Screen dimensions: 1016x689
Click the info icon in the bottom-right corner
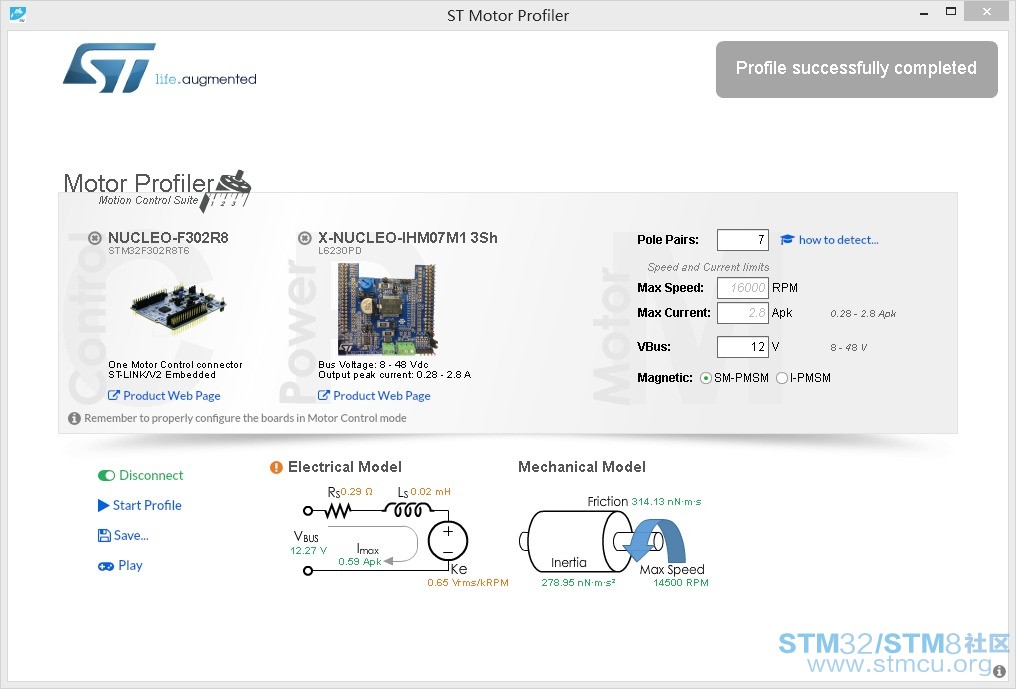(x=1000, y=672)
